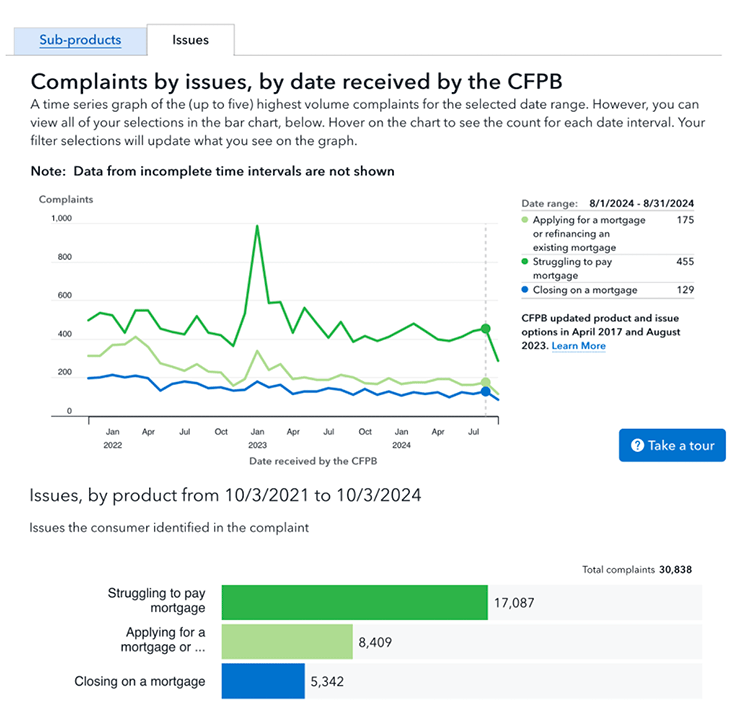Click the light green Applying for a mortgage bar
This screenshot has width=750, height=715.
point(287,642)
